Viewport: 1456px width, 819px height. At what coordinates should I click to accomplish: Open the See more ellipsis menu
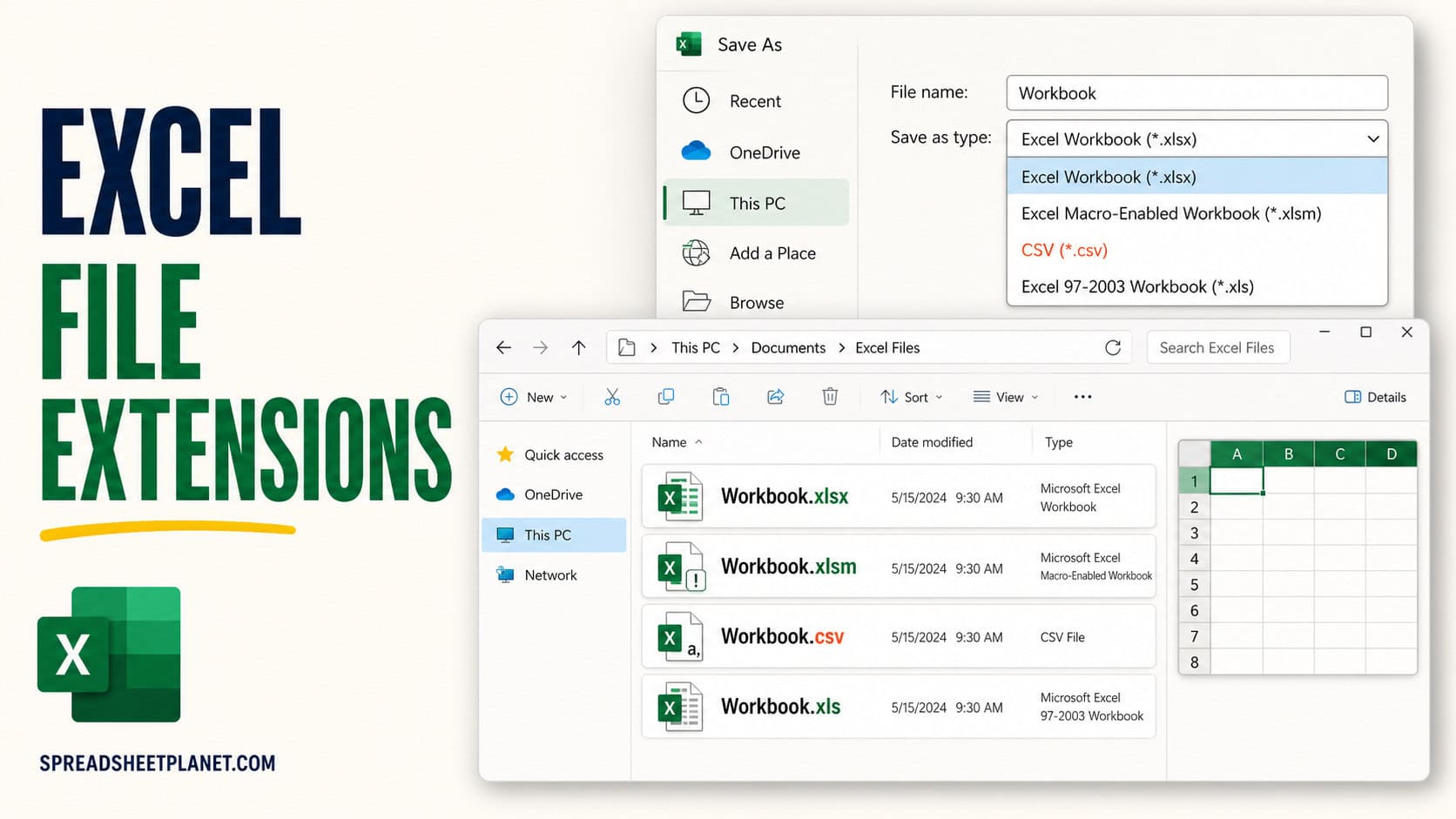1082,397
